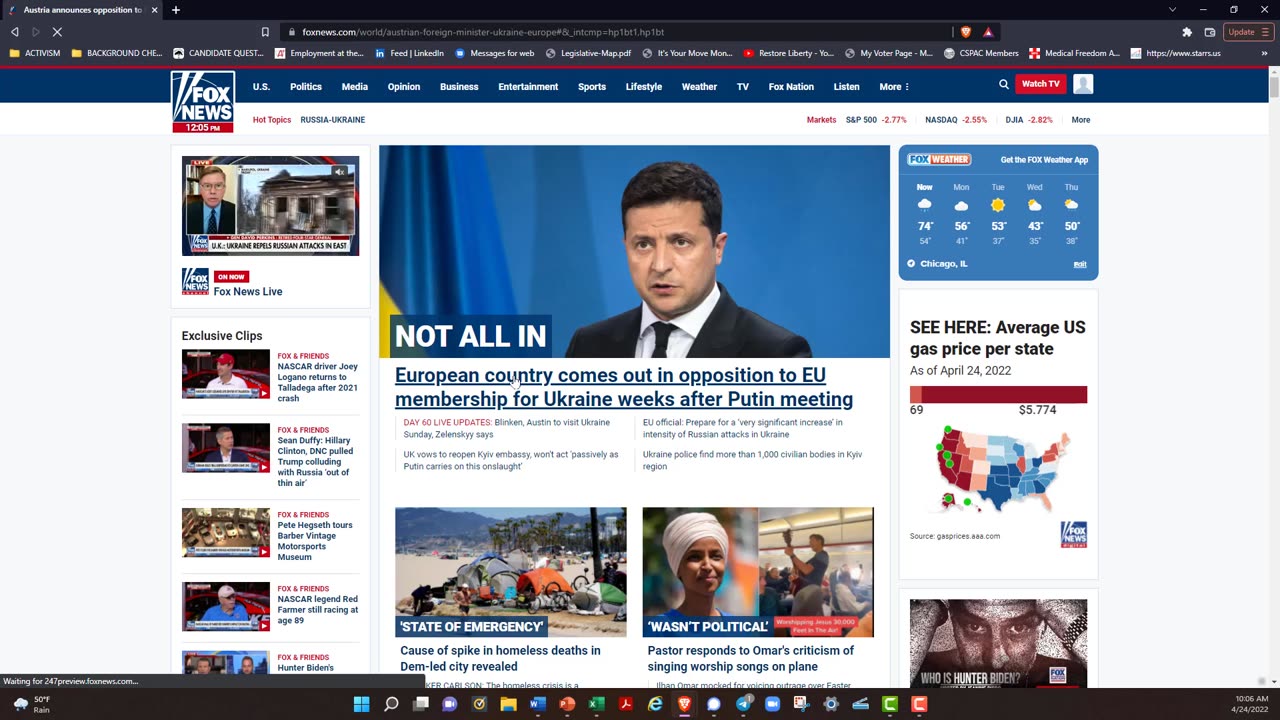Play the Sean Duffy clip thumbnail
Screen dimensions: 1280x720
(x=226, y=448)
